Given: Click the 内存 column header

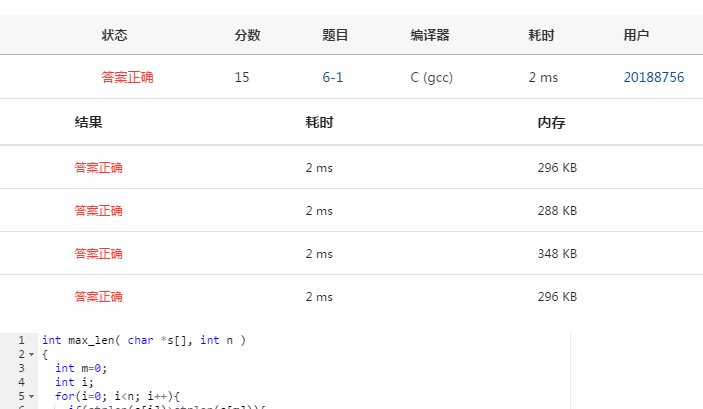Looking at the screenshot, I should (551, 122).
